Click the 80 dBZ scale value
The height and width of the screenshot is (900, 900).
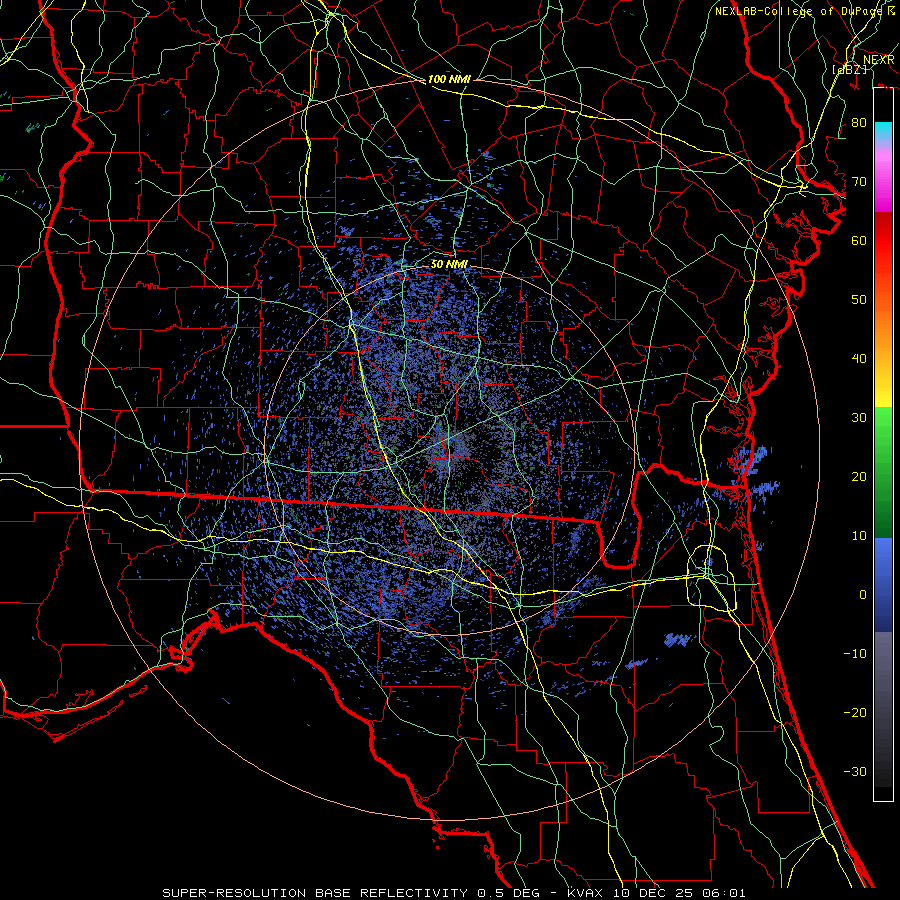pos(859,123)
